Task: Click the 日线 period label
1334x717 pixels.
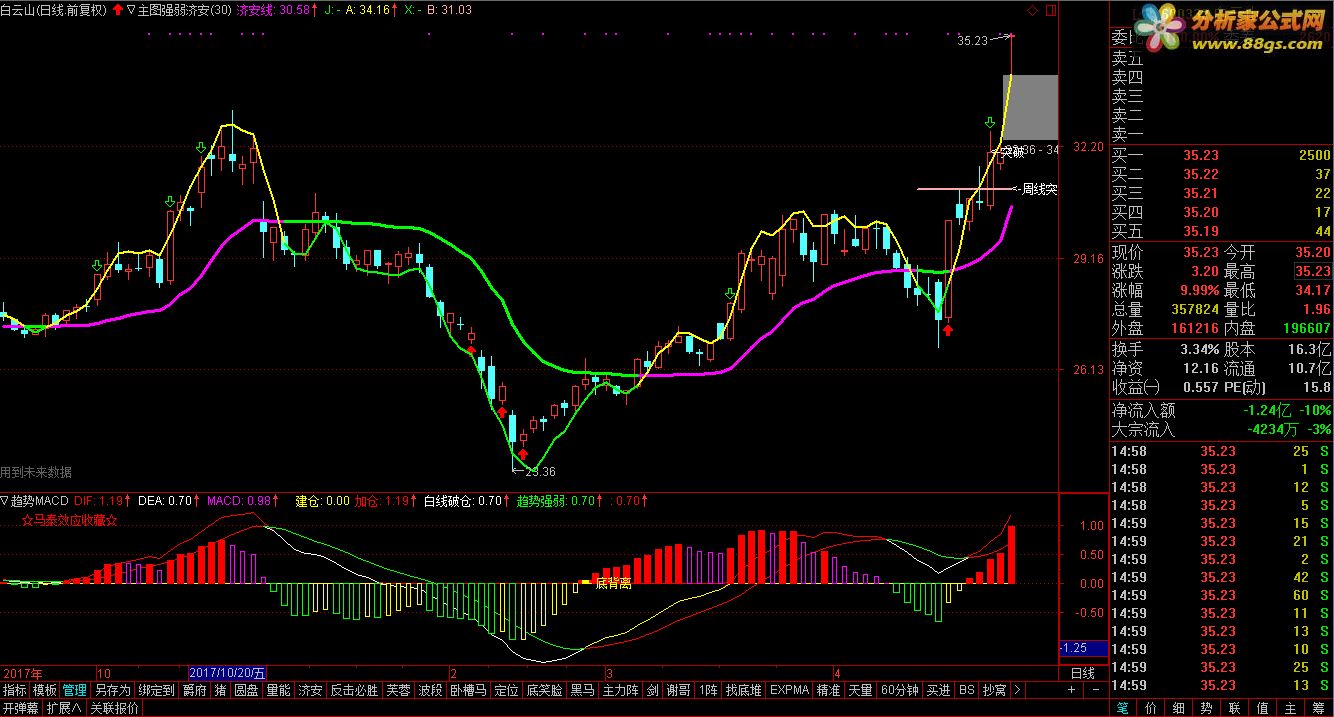Action: click(1083, 673)
